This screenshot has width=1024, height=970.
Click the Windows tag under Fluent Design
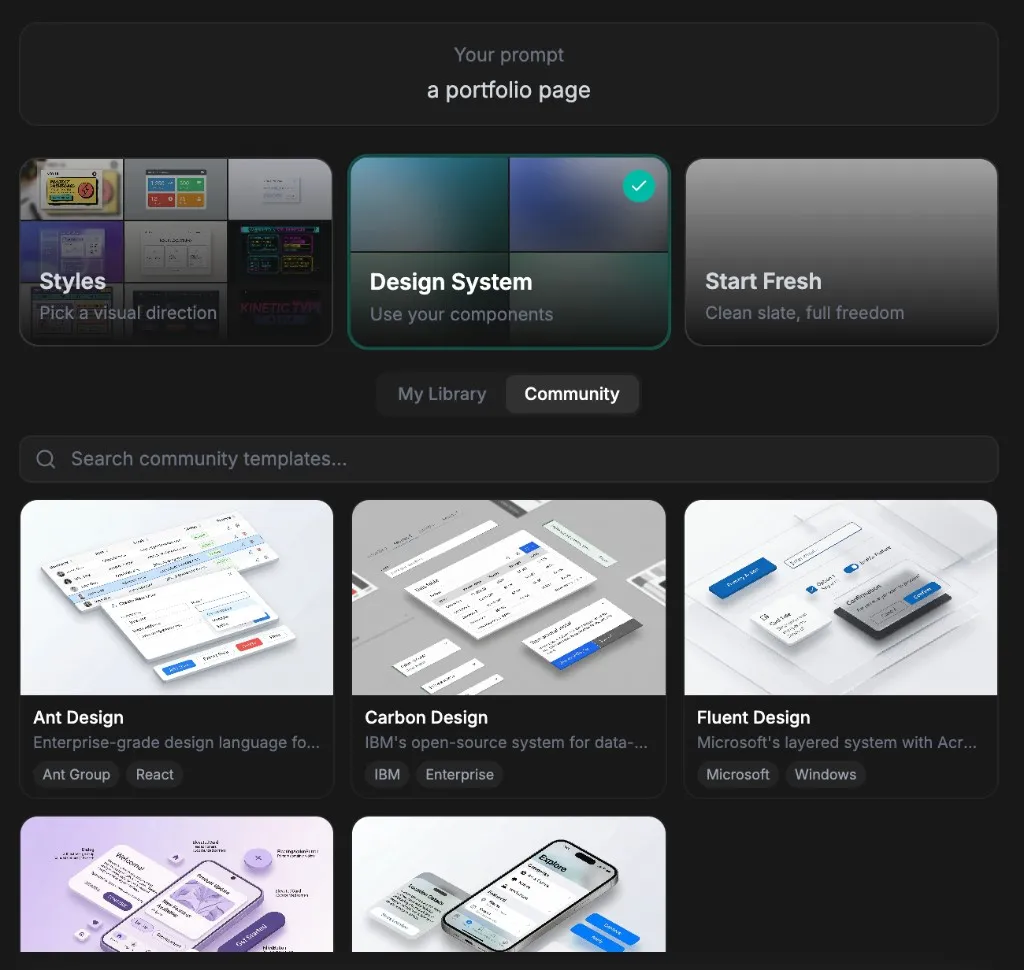825,774
